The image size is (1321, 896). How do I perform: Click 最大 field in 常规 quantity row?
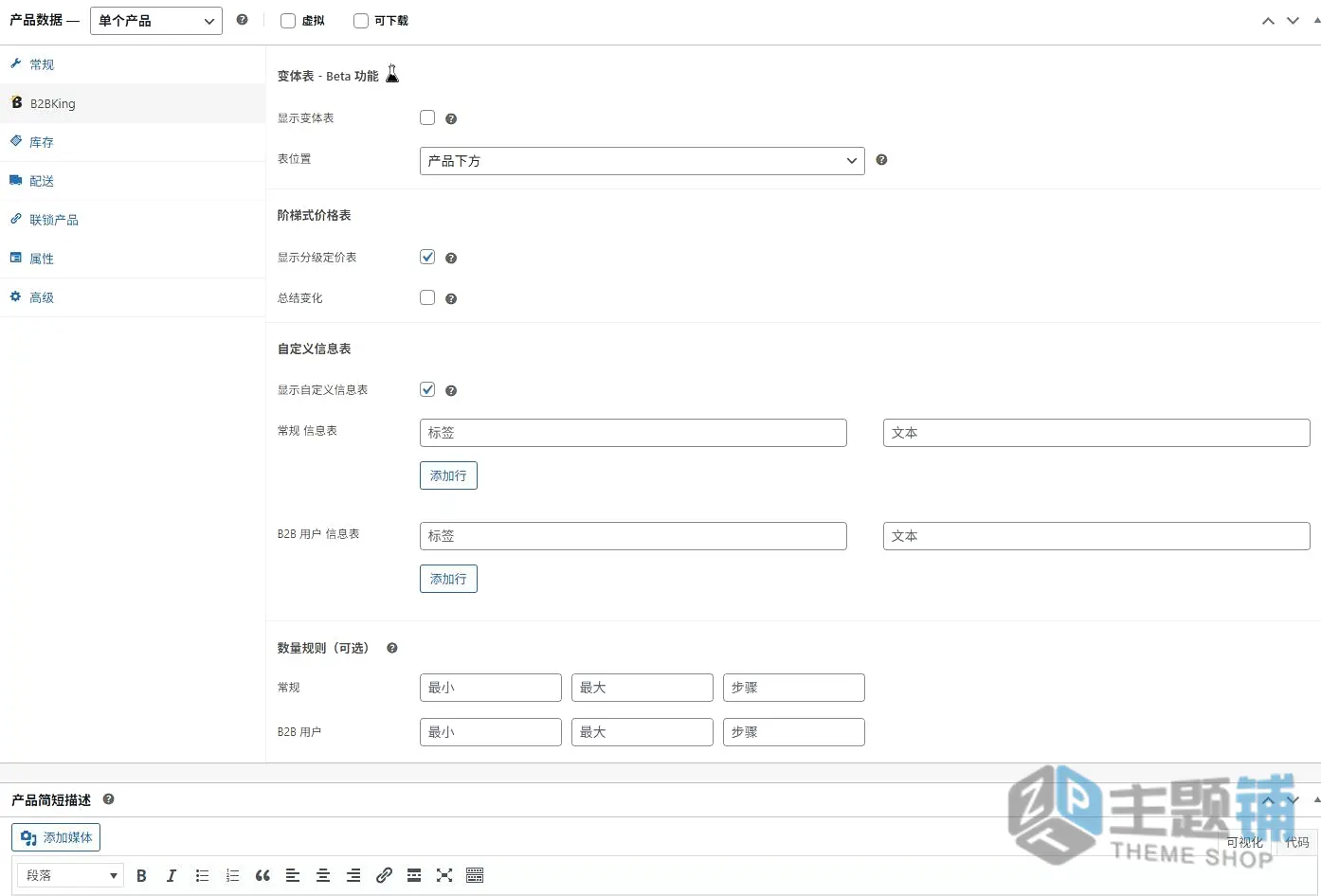click(642, 688)
